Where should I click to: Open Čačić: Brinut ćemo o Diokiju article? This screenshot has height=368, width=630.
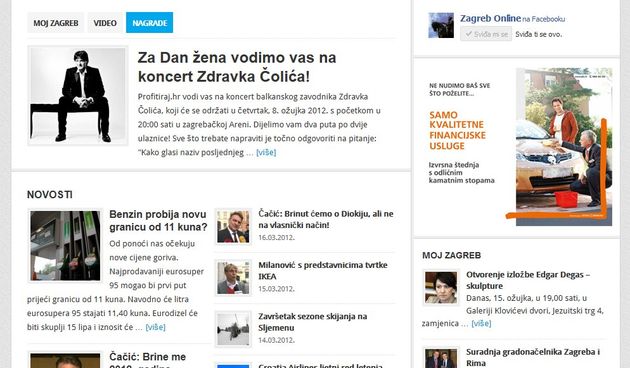pyautogui.click(x=326, y=219)
